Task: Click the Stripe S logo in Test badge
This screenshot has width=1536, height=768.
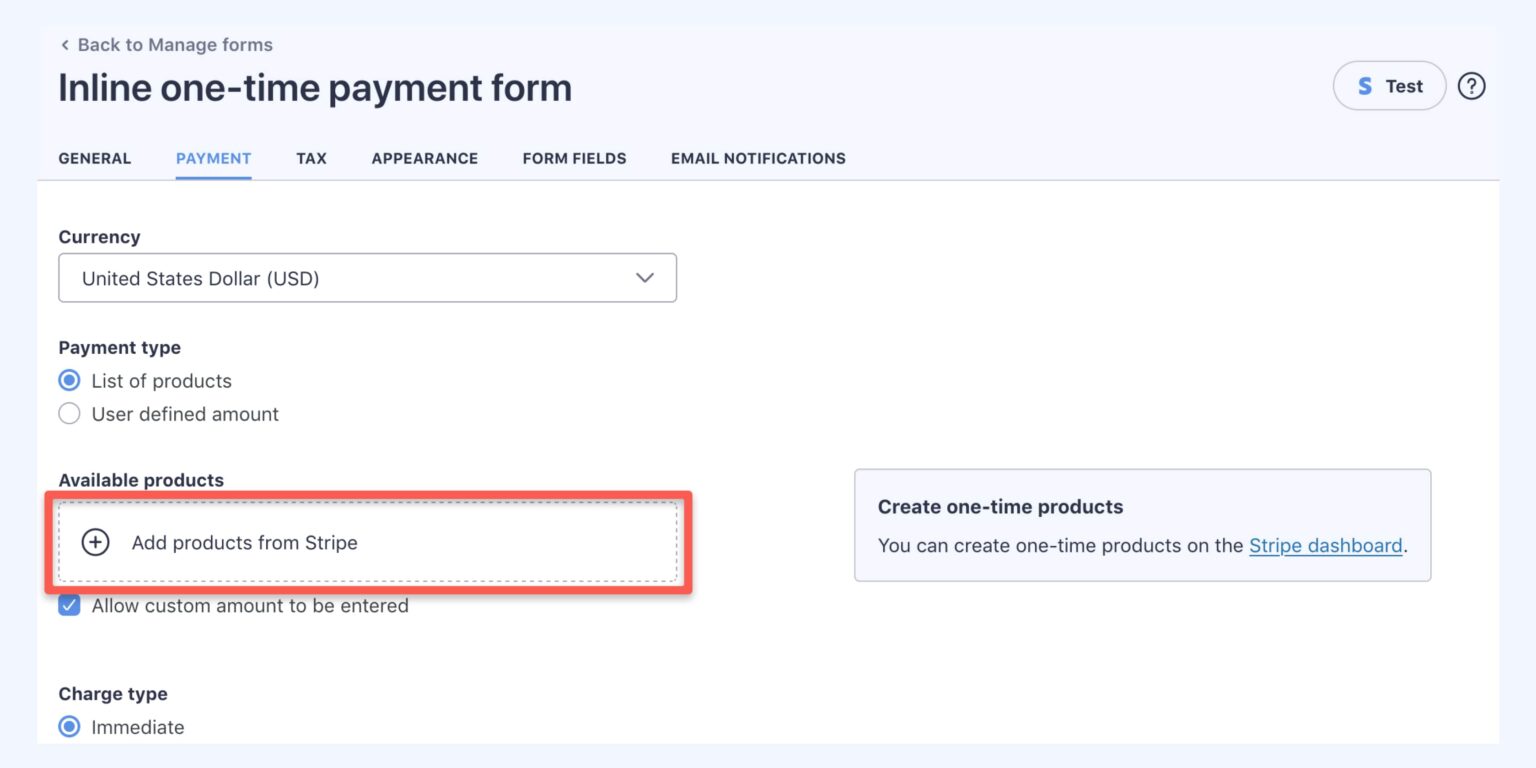Action: (1364, 86)
